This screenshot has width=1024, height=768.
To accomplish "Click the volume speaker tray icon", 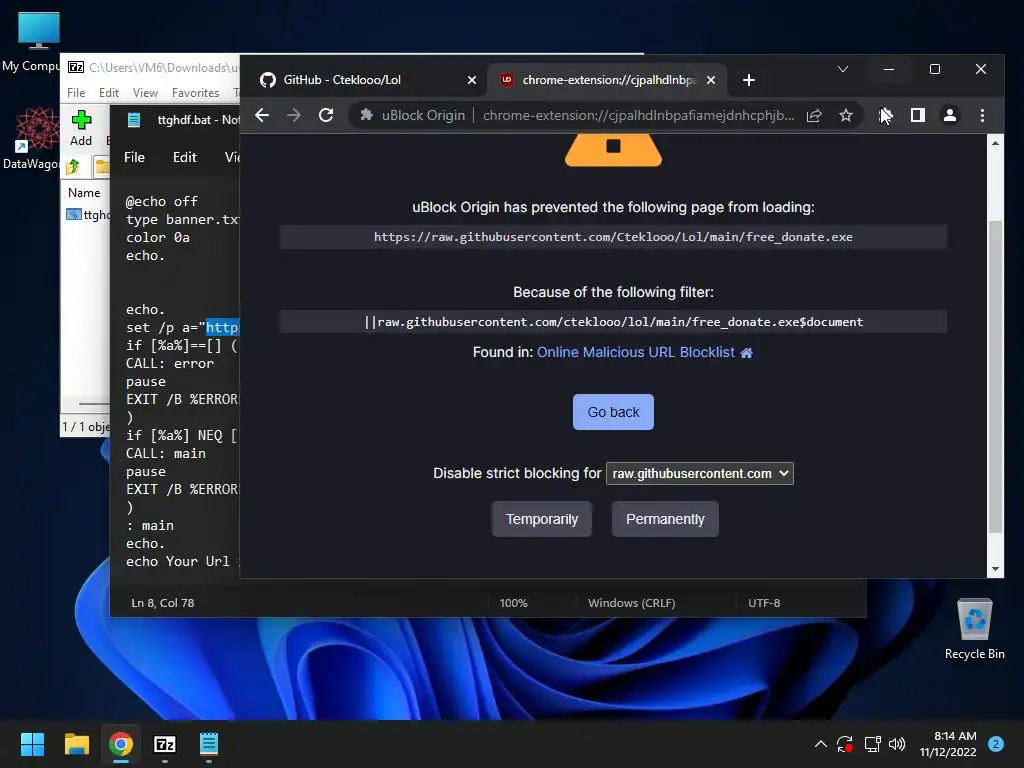I will (x=897, y=744).
